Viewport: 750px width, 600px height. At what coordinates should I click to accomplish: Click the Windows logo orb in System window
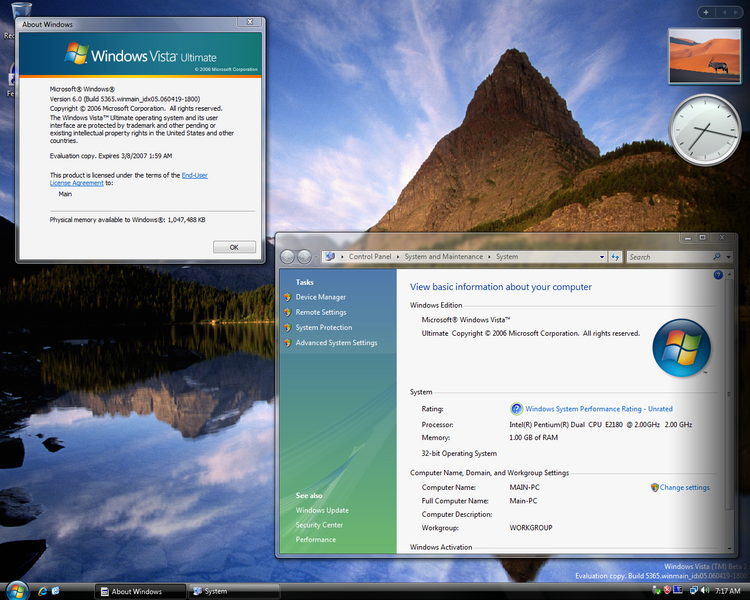681,347
